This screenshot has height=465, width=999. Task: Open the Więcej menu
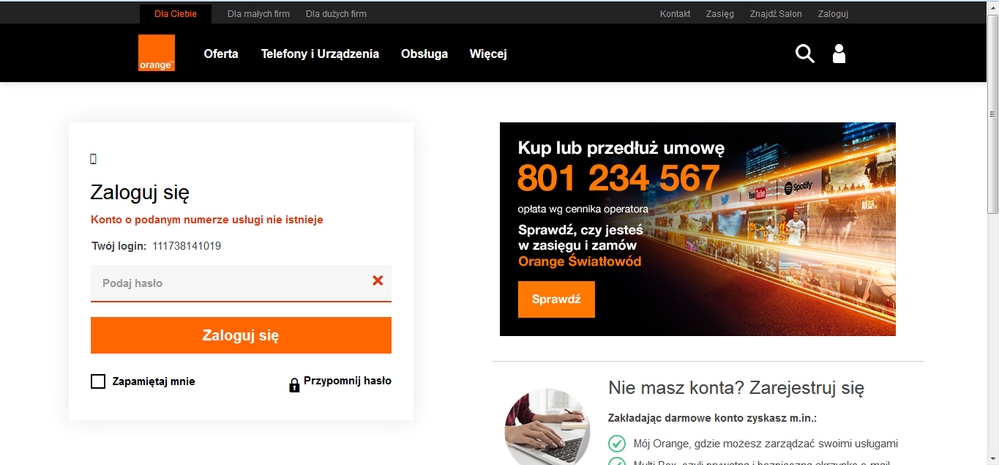[x=488, y=54]
